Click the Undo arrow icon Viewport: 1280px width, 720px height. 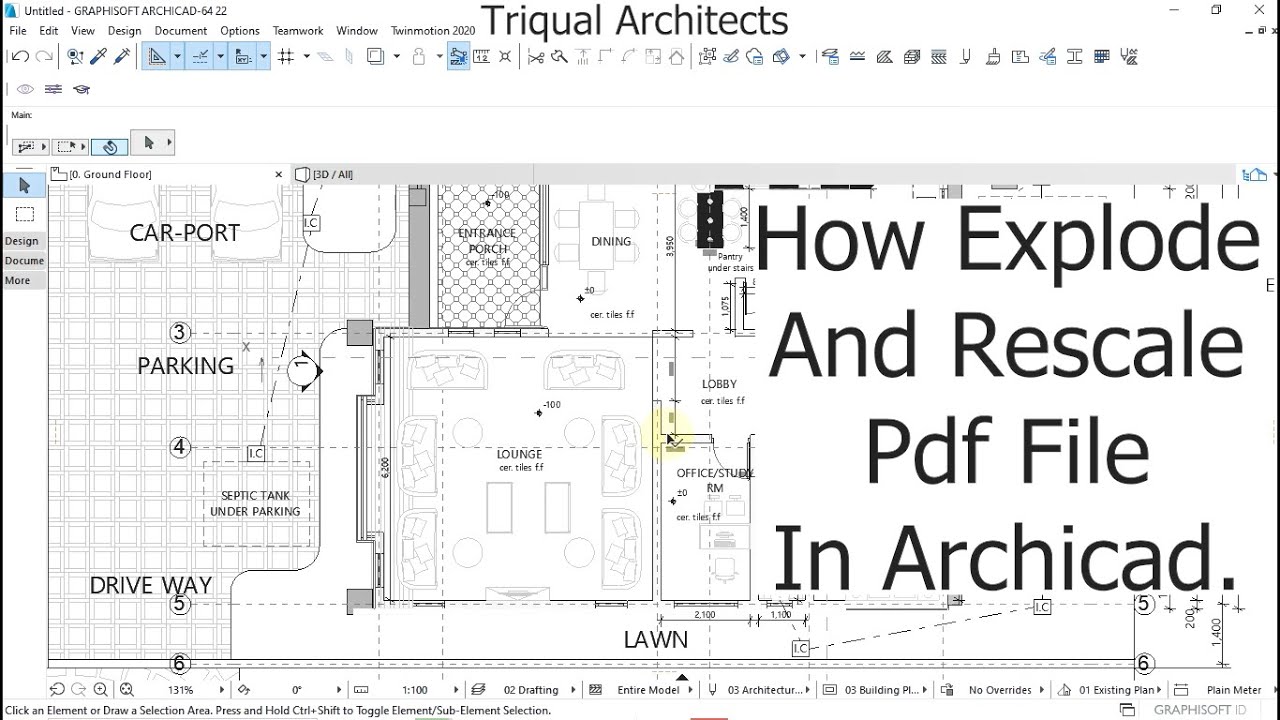19,57
